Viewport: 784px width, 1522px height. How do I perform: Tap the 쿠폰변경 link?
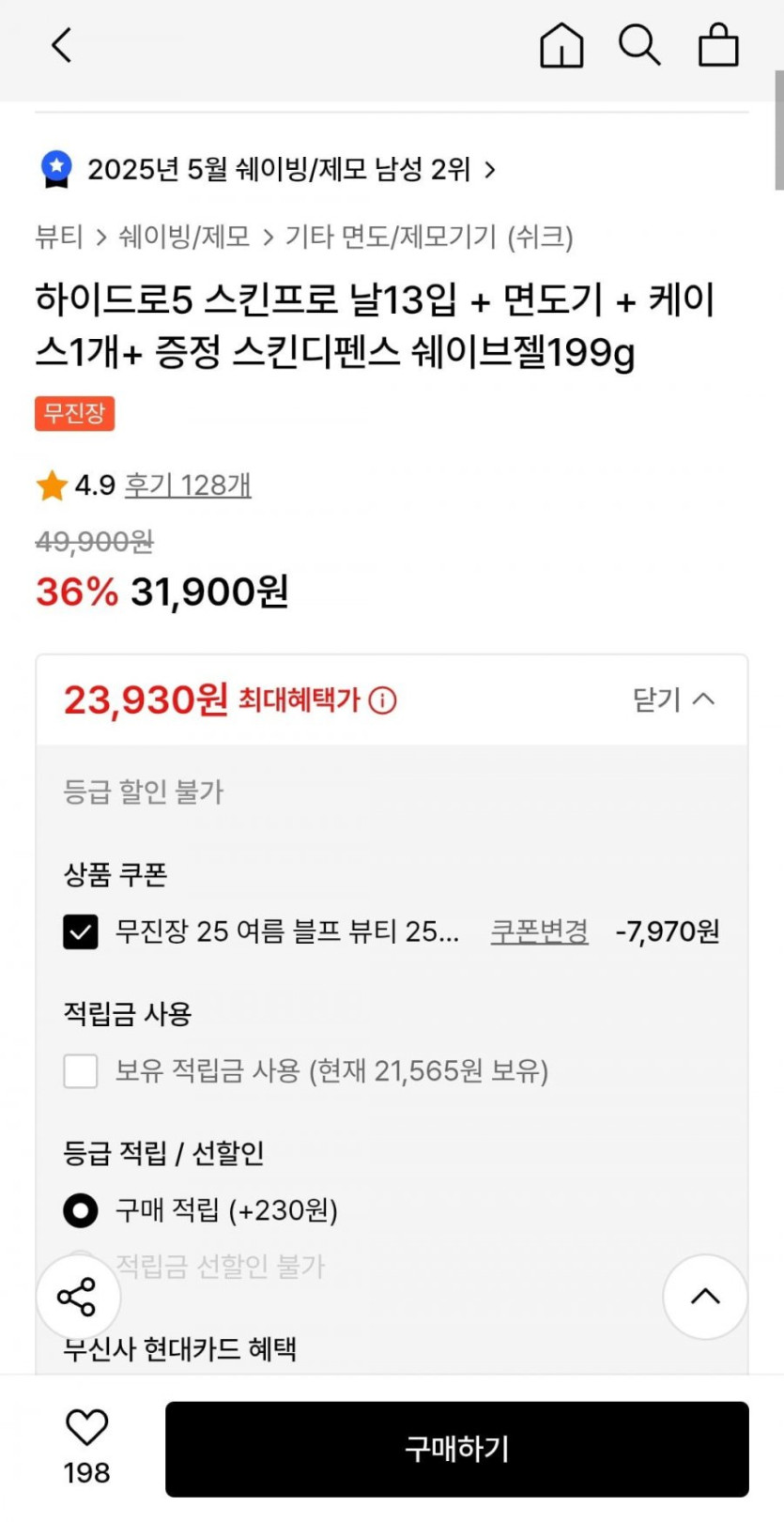point(540,931)
